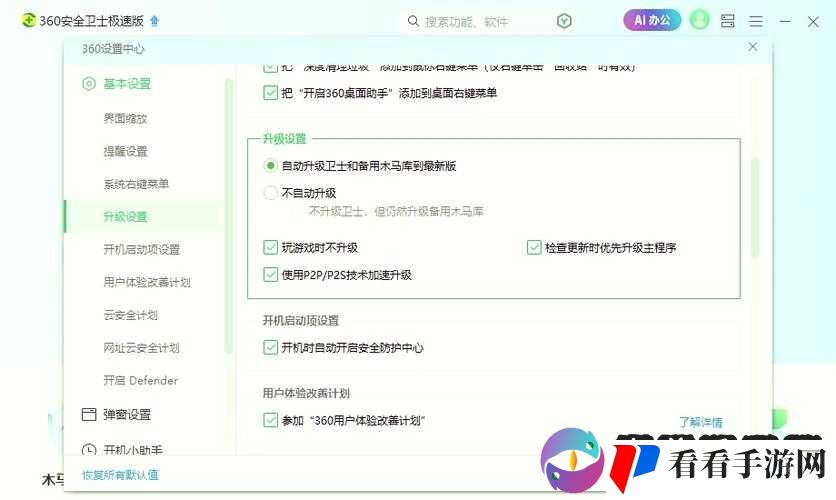836x500 pixels.
Task: Select 用户体验改善计划 in sidebar
Action: tap(147, 282)
